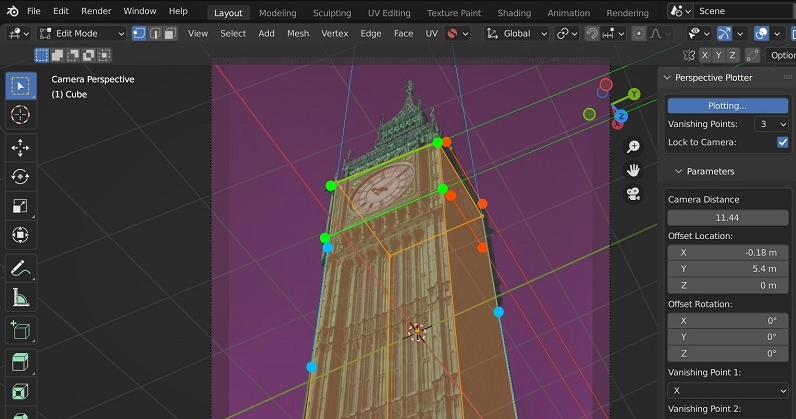796x419 pixels.
Task: Set selection mode to subtract
Action: click(x=73, y=55)
